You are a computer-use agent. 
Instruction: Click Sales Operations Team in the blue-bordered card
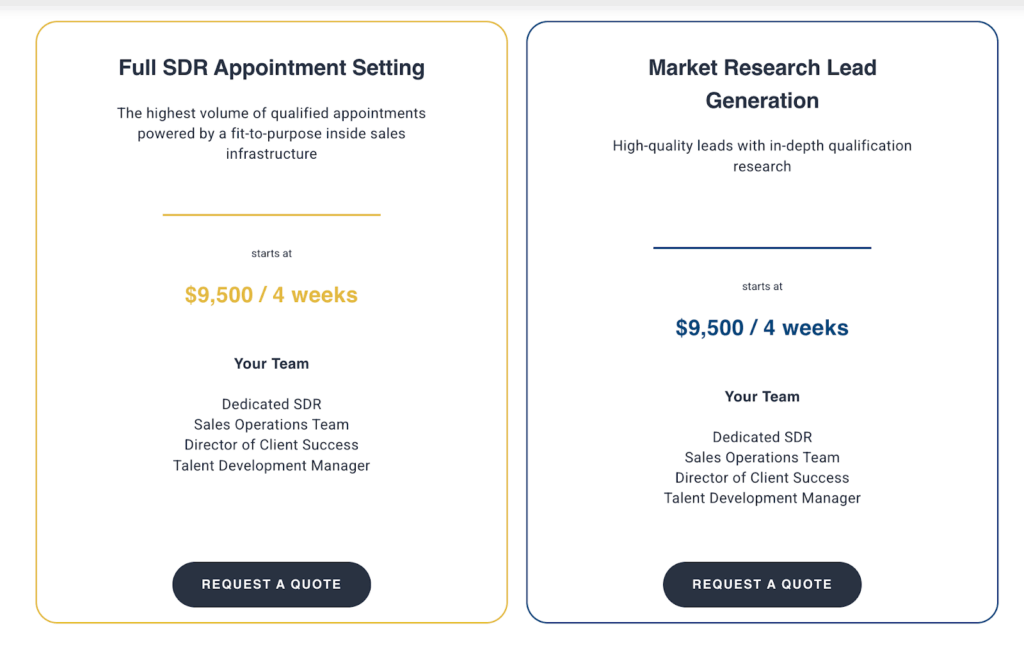coord(762,457)
